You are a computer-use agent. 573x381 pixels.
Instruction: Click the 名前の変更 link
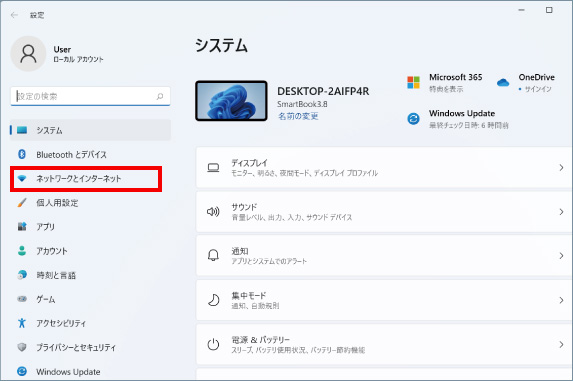pyautogui.click(x=298, y=116)
